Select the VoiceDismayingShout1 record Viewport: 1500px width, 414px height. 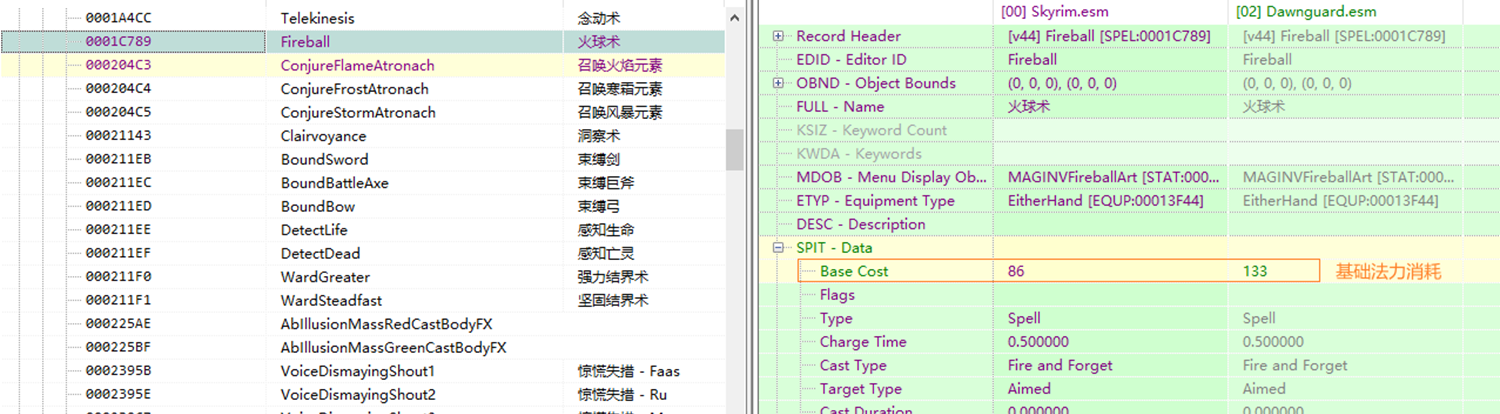363,371
